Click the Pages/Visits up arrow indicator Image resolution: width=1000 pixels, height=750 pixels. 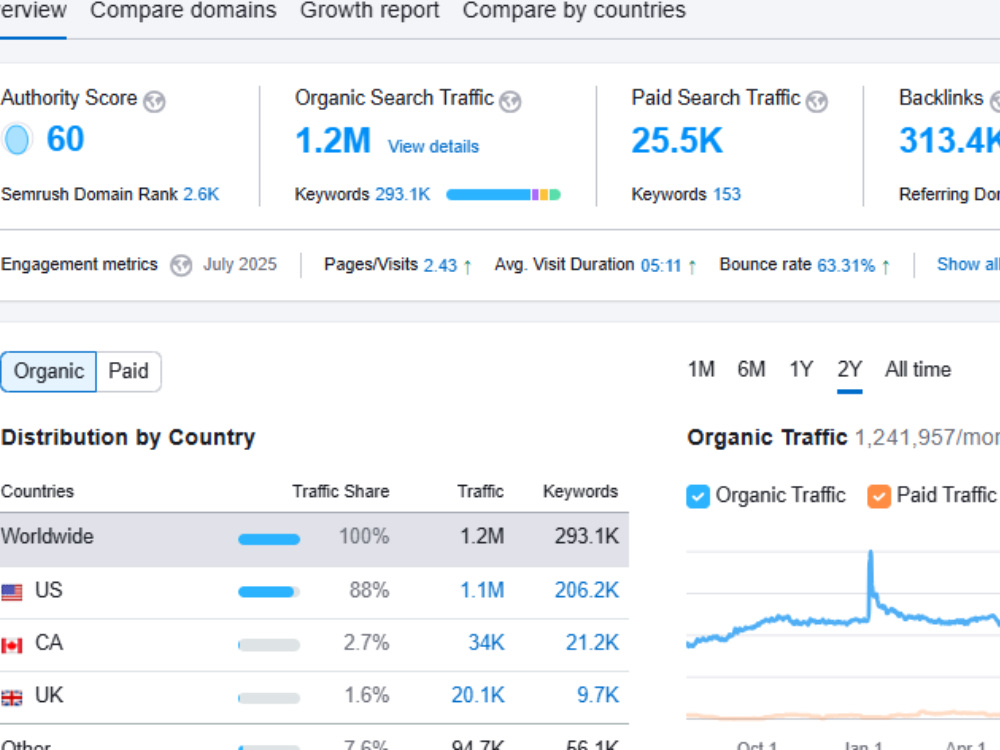click(x=467, y=266)
